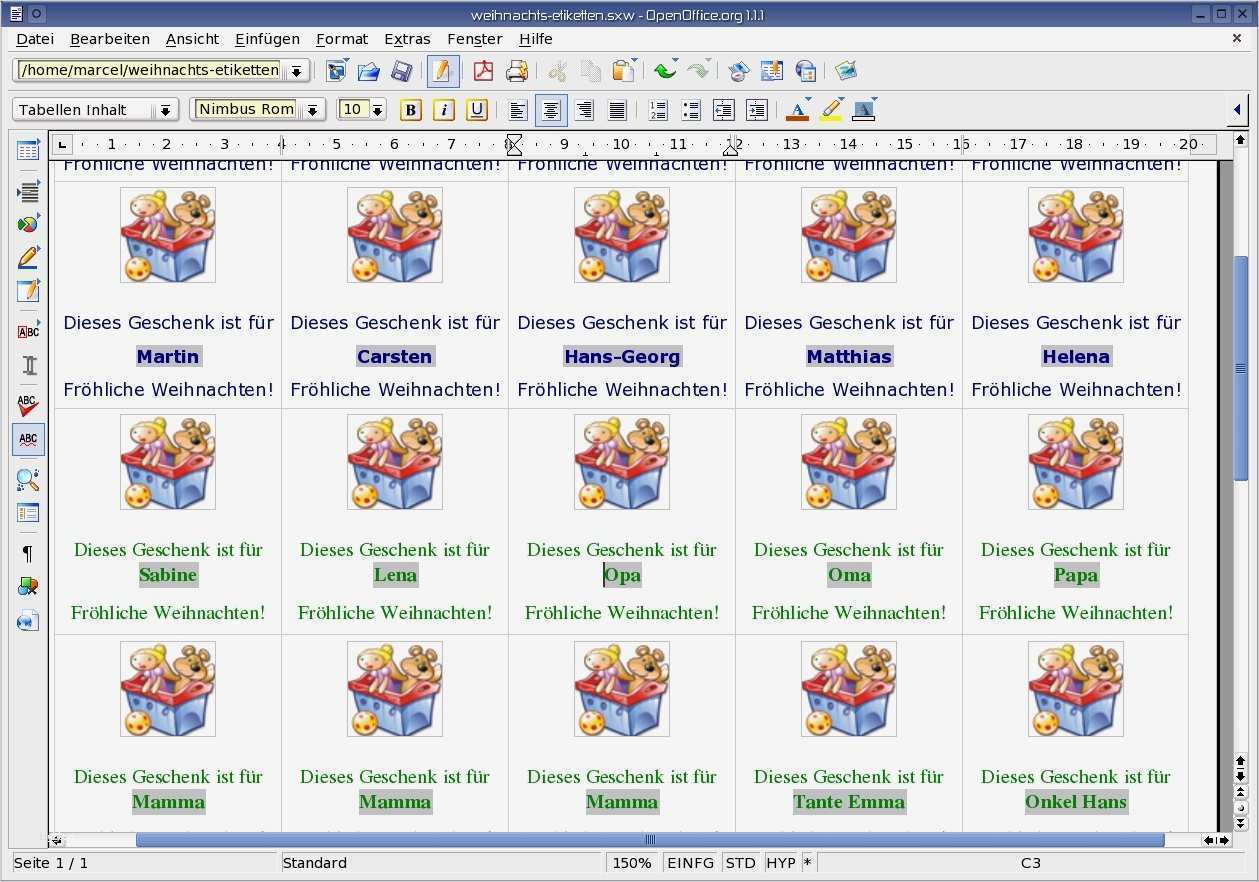Print the document directly
Screen dimensions: 1259x882
tap(516, 71)
